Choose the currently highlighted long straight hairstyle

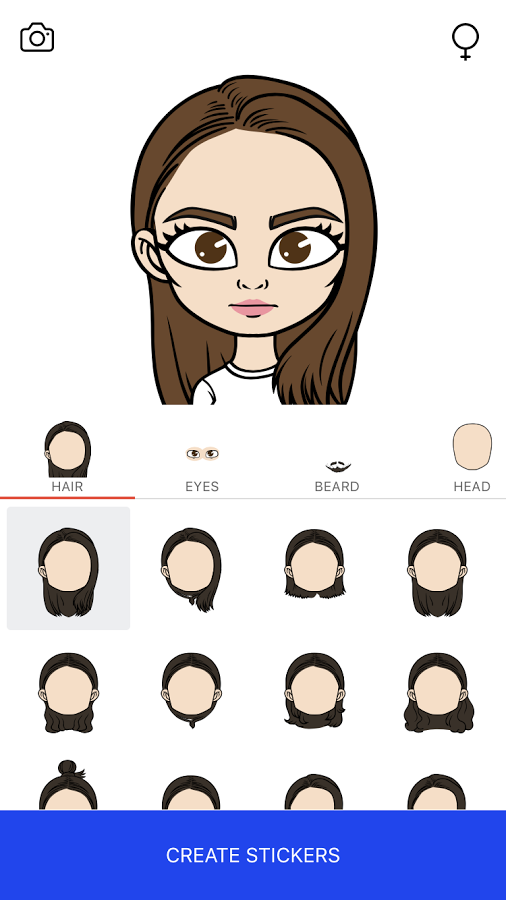[x=68, y=568]
